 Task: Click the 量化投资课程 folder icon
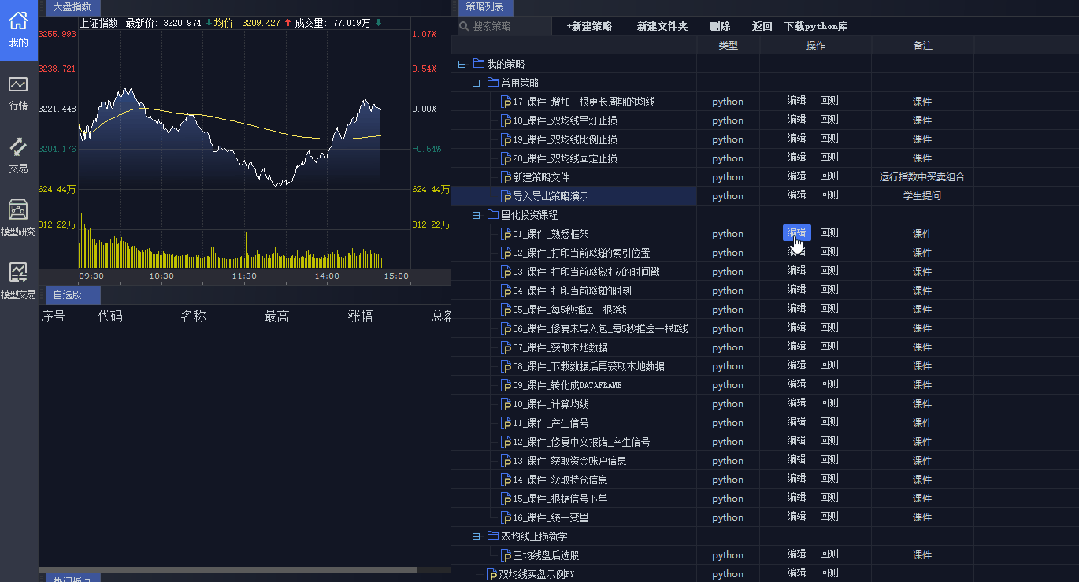pos(493,215)
